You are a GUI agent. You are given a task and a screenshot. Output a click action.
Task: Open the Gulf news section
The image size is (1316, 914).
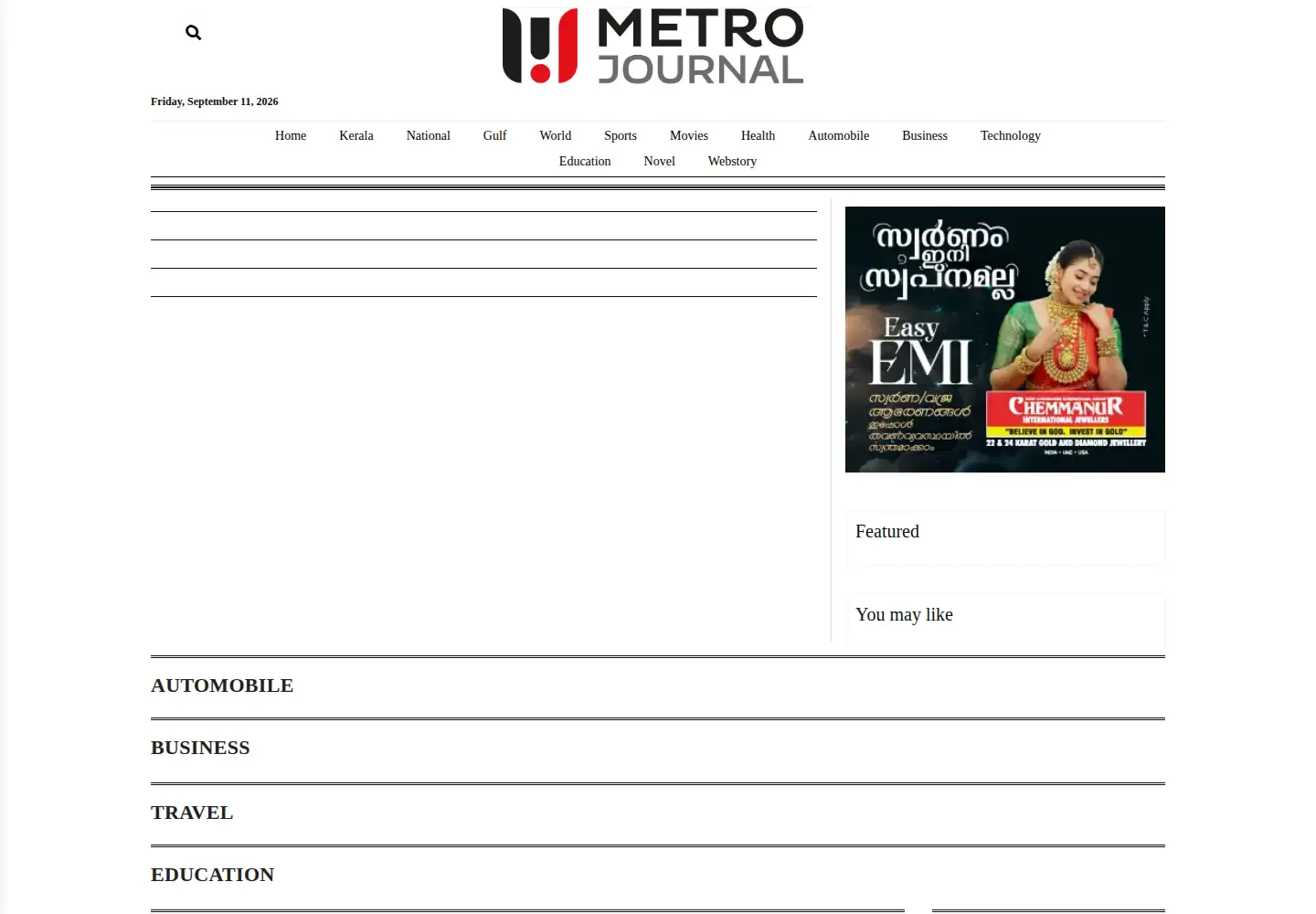(x=494, y=135)
